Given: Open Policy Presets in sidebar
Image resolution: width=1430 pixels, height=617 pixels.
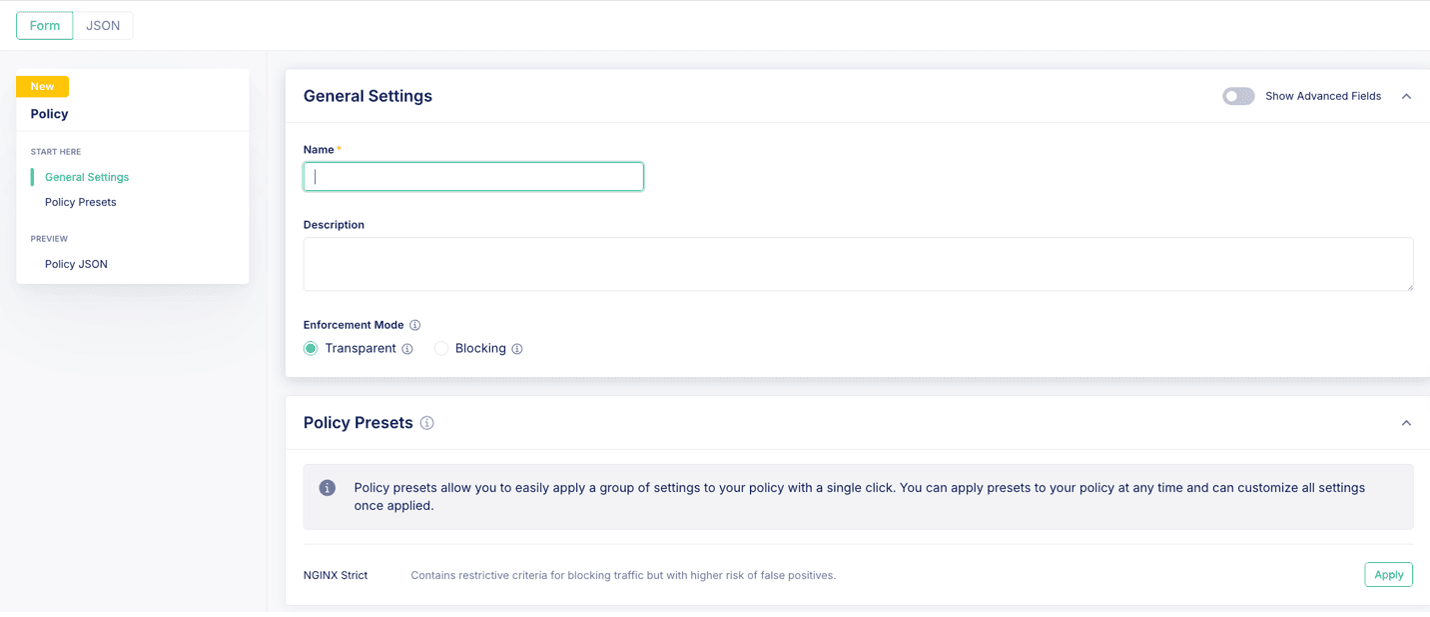Looking at the screenshot, I should 81,202.
